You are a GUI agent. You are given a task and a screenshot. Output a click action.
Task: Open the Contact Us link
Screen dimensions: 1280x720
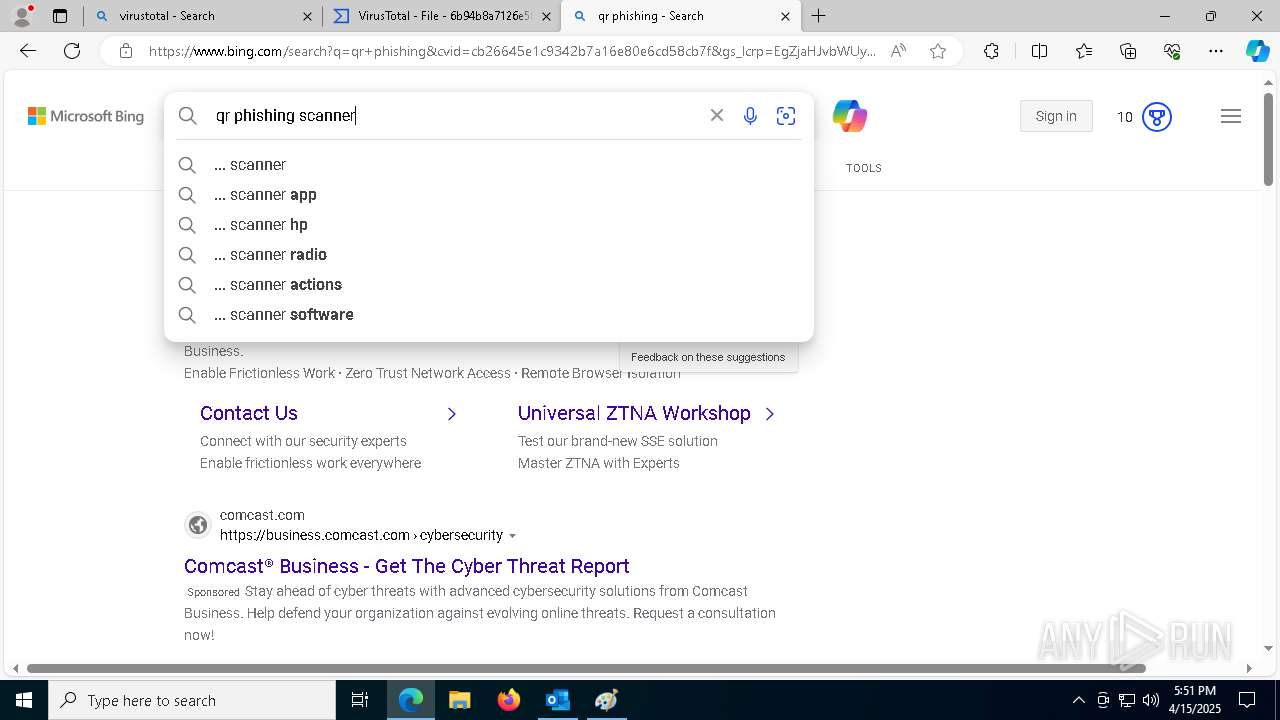[x=249, y=413]
